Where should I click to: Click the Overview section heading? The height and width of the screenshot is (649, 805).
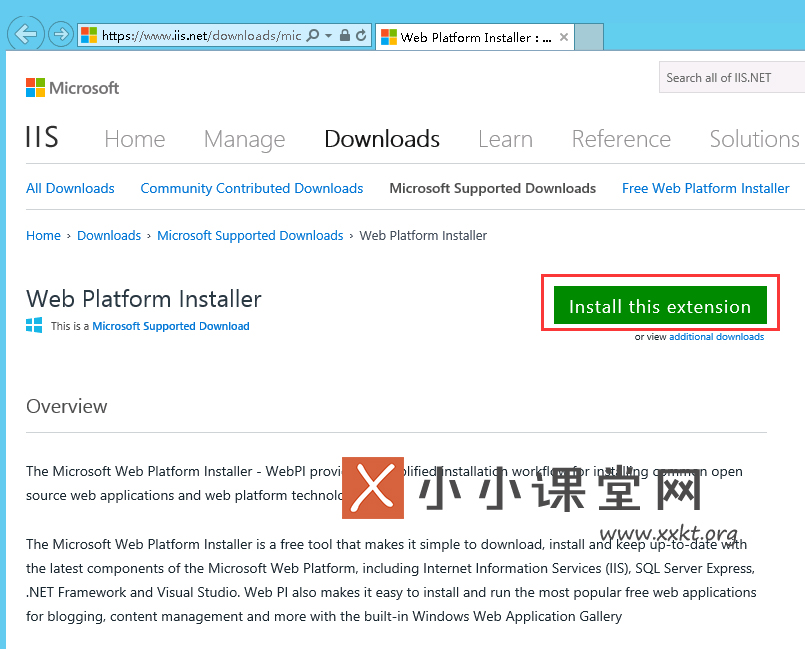67,406
